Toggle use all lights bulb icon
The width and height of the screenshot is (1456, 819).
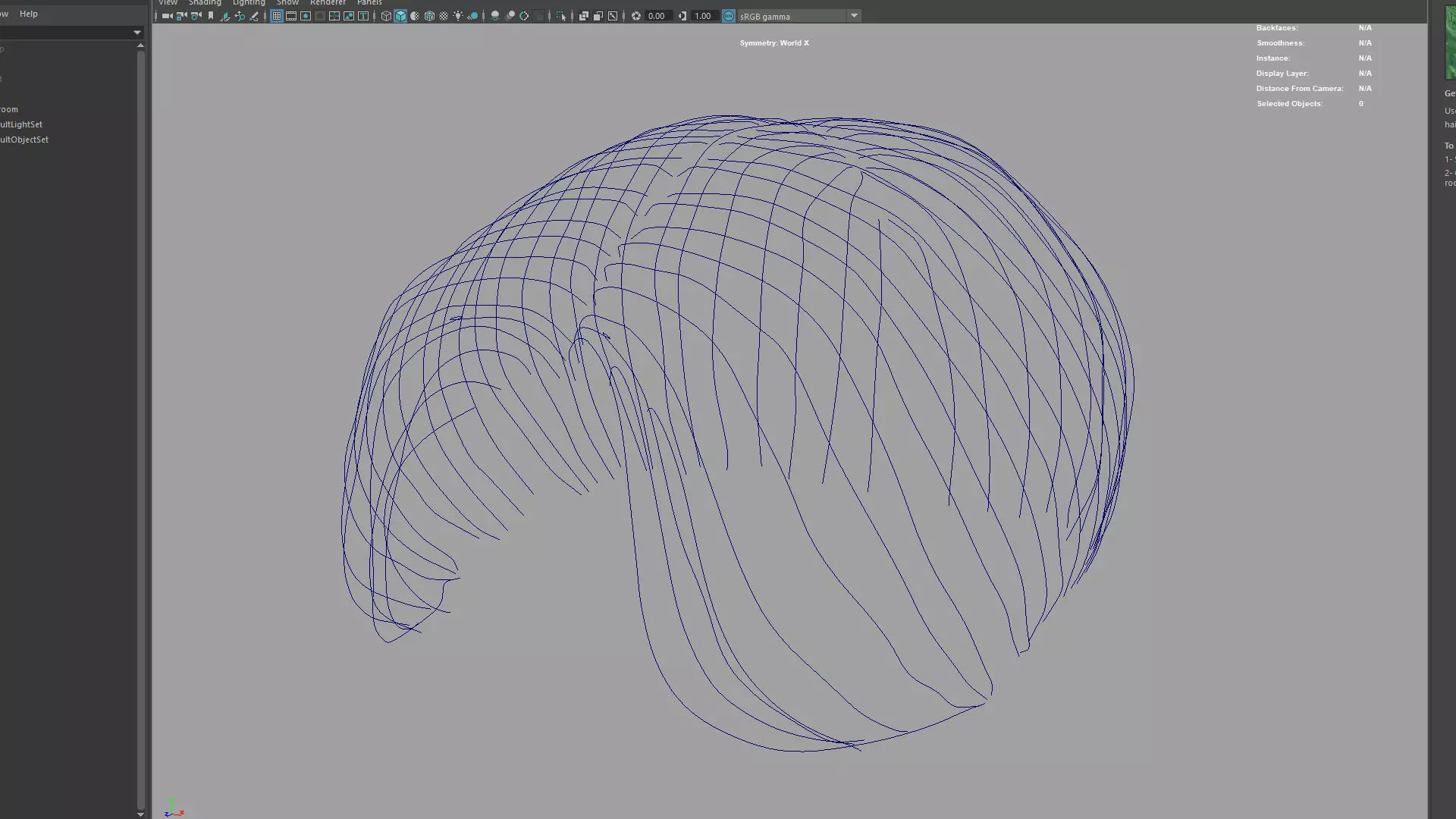pos(458,16)
